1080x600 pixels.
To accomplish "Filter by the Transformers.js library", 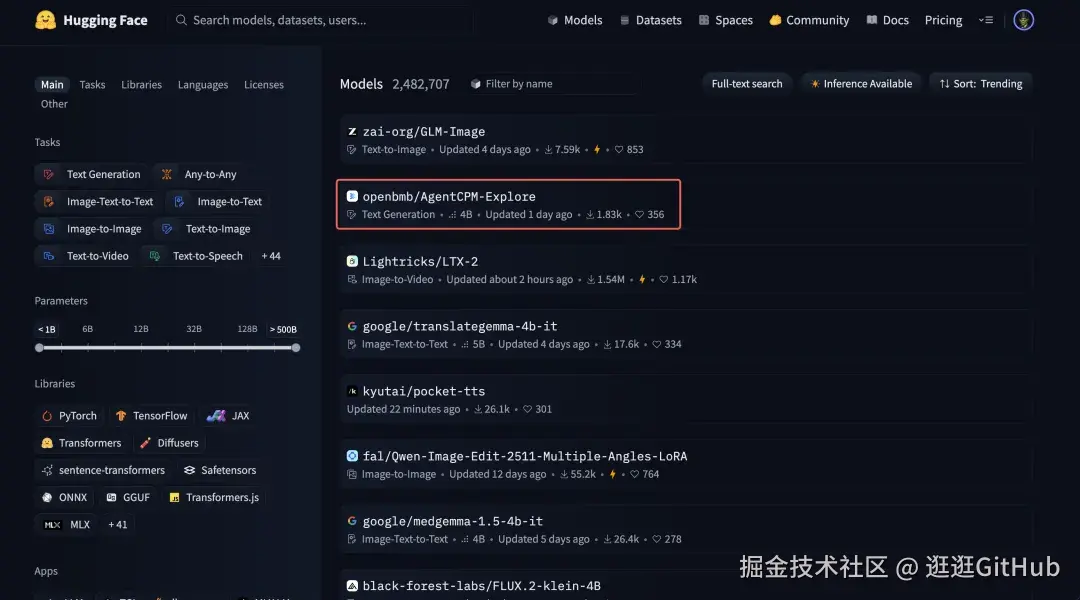I will 214,497.
